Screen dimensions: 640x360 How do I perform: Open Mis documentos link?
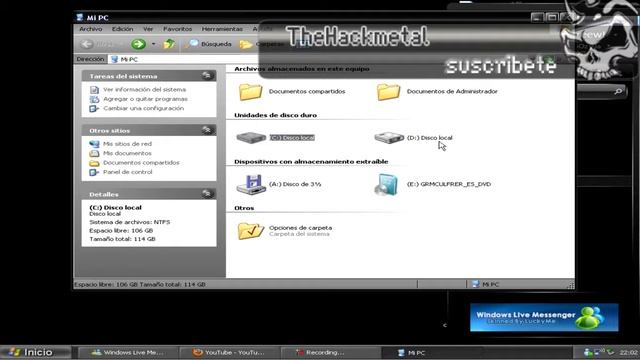coord(127,153)
